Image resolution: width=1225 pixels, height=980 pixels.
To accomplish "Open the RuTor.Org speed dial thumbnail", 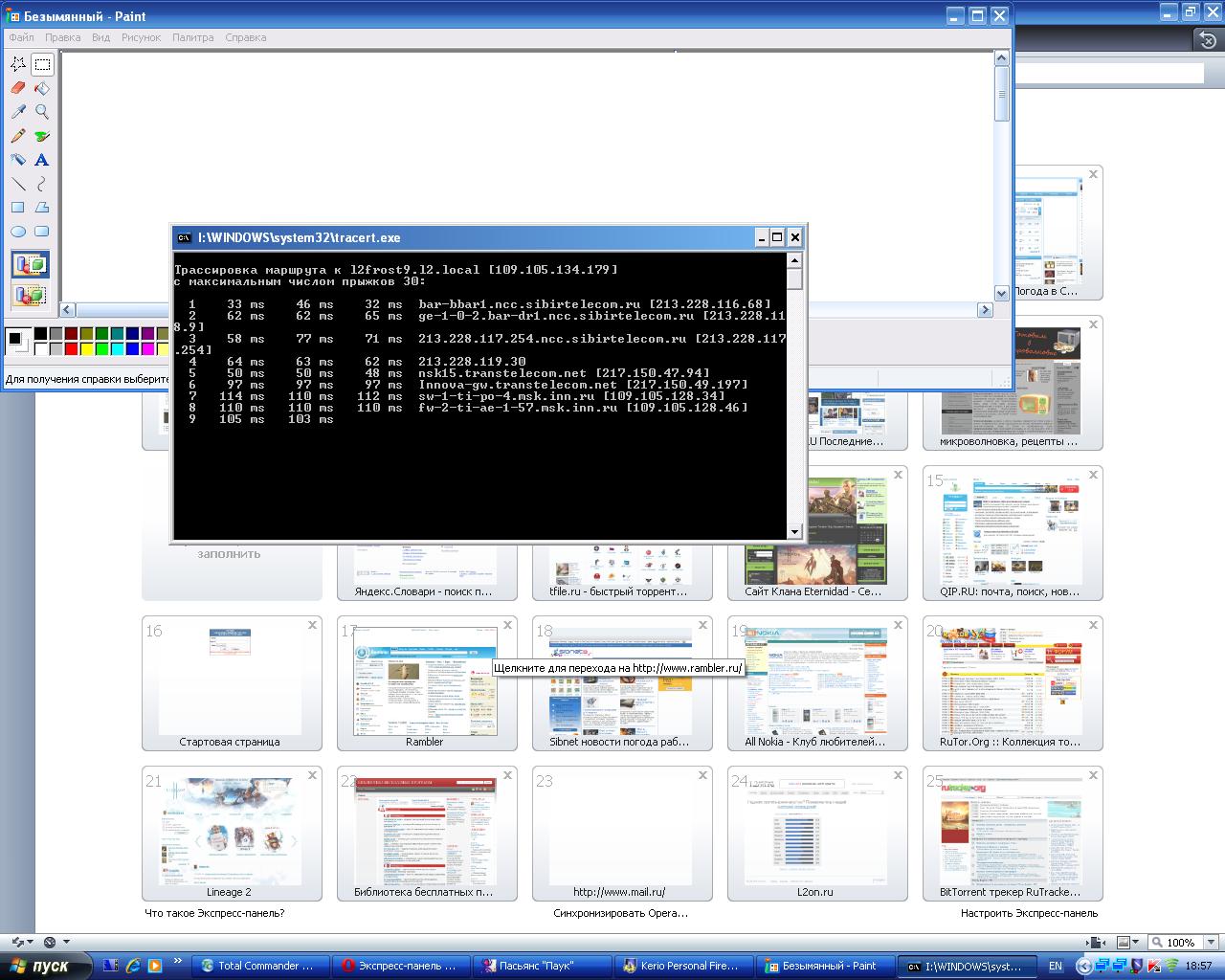I will click(x=1013, y=683).
